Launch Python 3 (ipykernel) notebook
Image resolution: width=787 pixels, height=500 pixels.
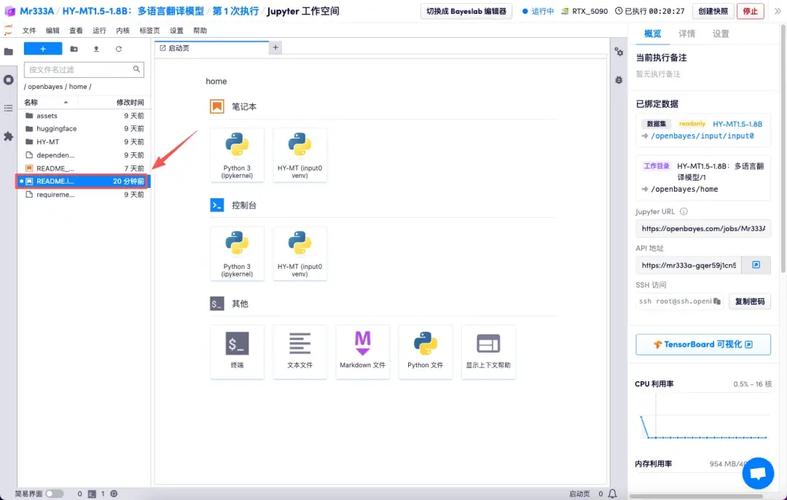[237, 155]
